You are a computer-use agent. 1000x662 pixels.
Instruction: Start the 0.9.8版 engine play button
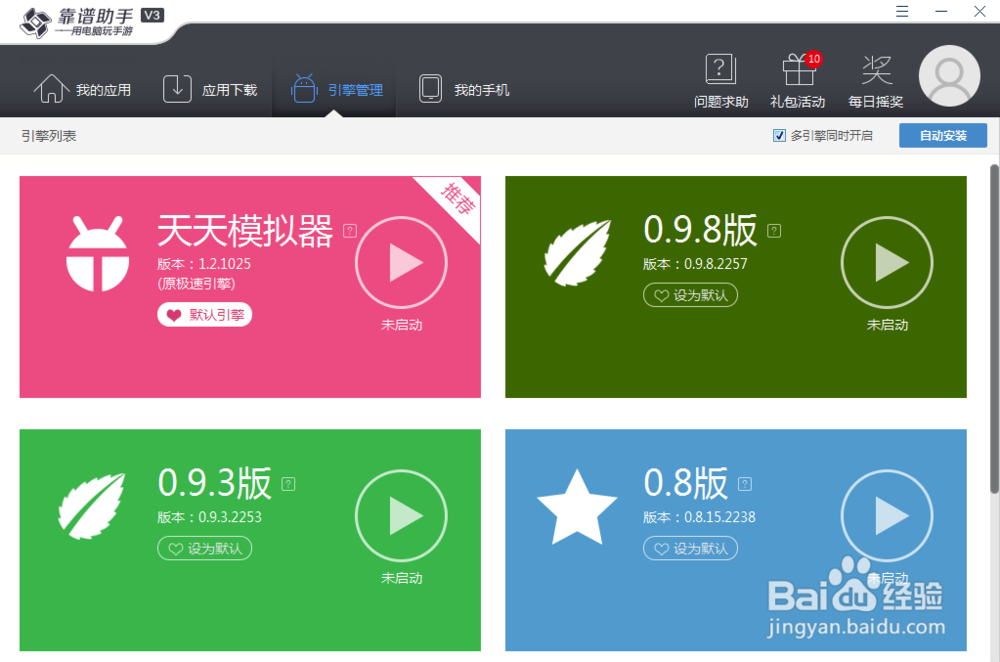click(x=887, y=262)
